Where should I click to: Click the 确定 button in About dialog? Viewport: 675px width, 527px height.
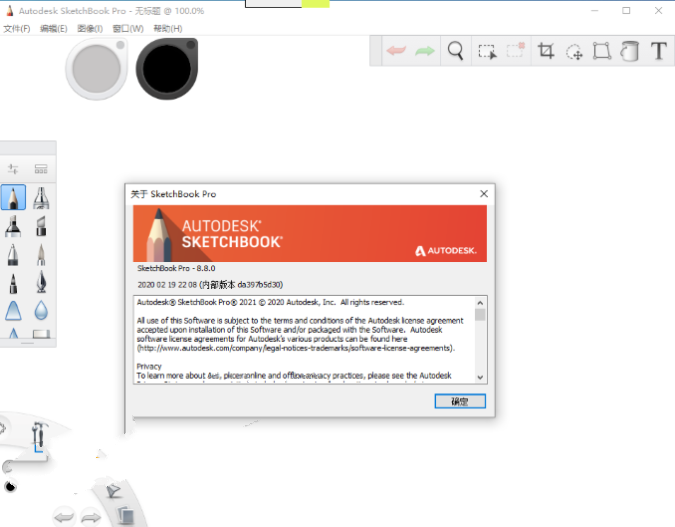(460, 401)
